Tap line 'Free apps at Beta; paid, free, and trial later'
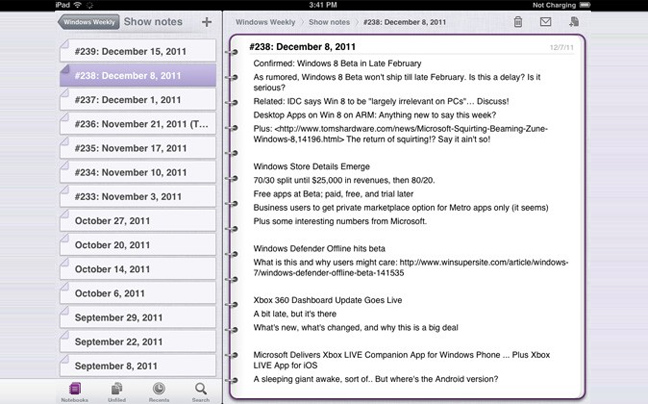648x404 pixels. (333, 194)
